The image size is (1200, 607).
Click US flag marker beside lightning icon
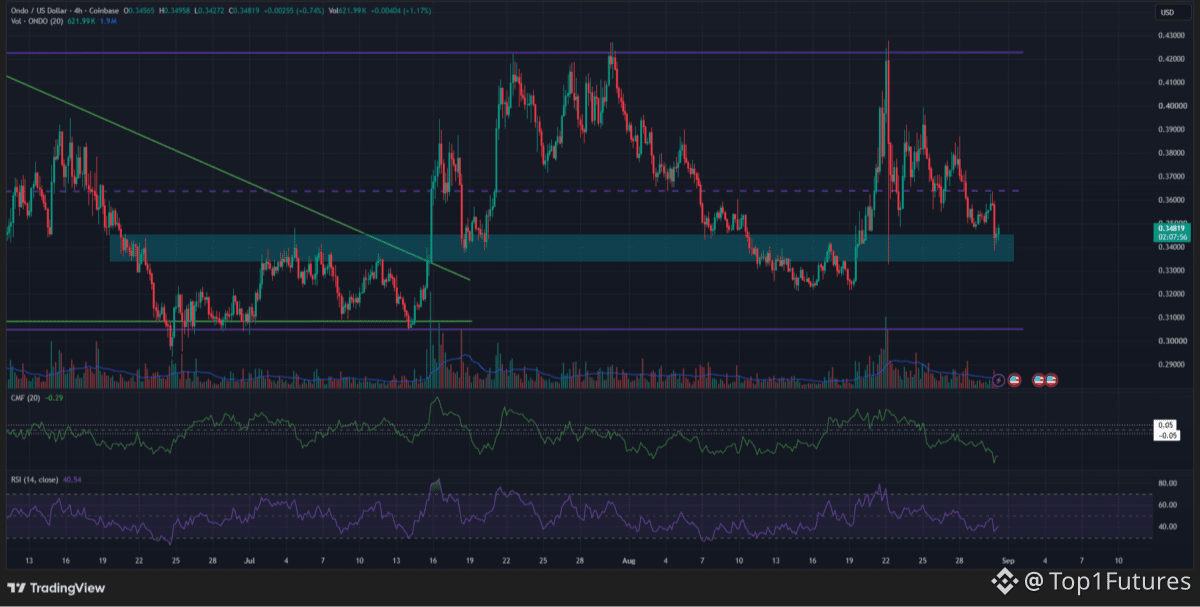pyautogui.click(x=1013, y=380)
